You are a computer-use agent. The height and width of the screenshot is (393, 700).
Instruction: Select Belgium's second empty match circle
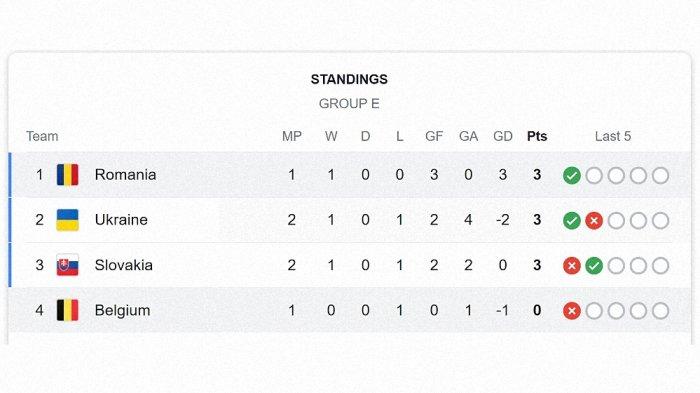click(x=616, y=311)
